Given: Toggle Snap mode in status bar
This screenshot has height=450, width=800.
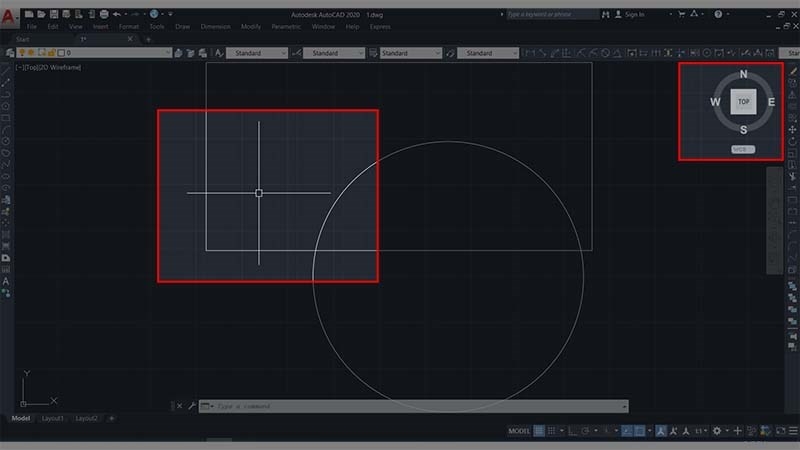Looking at the screenshot, I should click(552, 431).
